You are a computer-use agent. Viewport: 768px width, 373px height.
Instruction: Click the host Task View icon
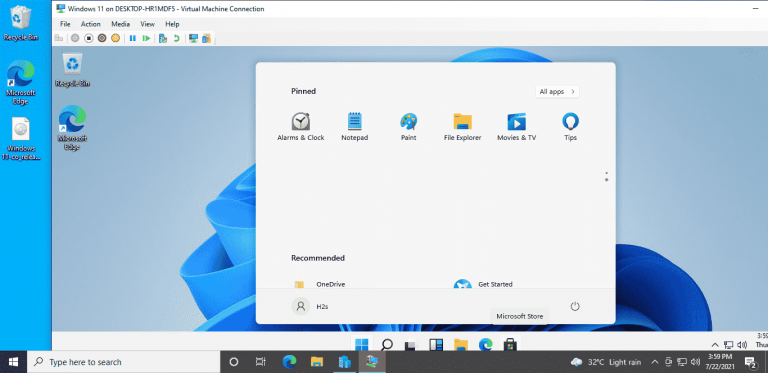coord(261,362)
